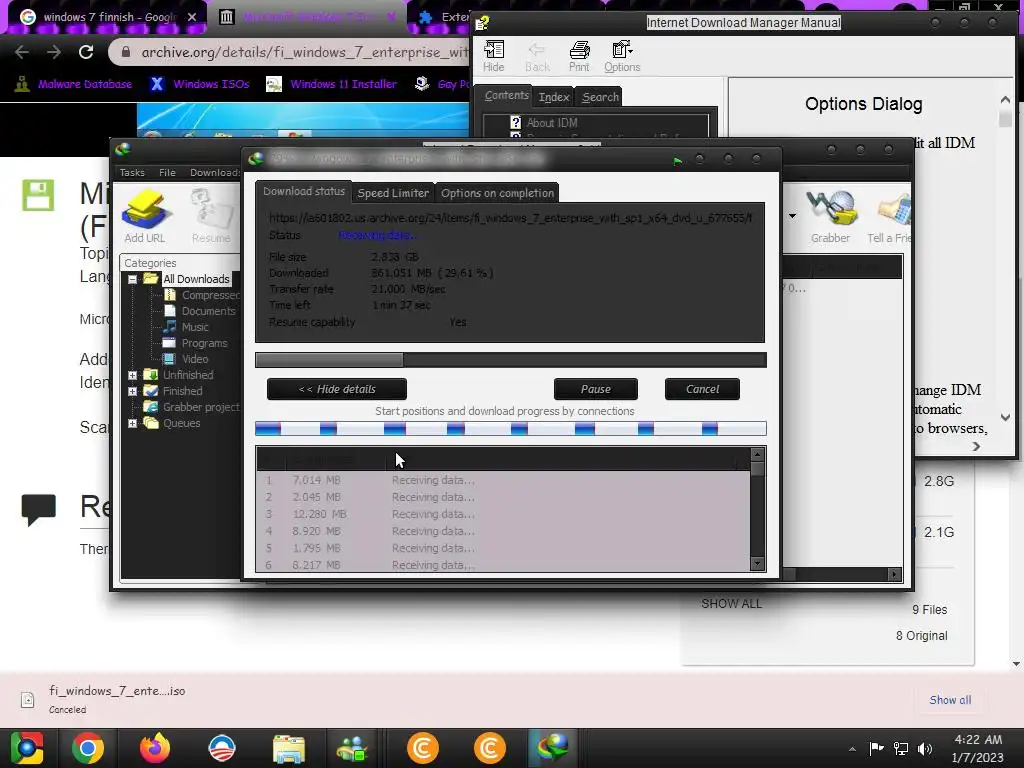Click Hide icon in IDM Manual
The height and width of the screenshot is (768, 1024).
tap(494, 56)
